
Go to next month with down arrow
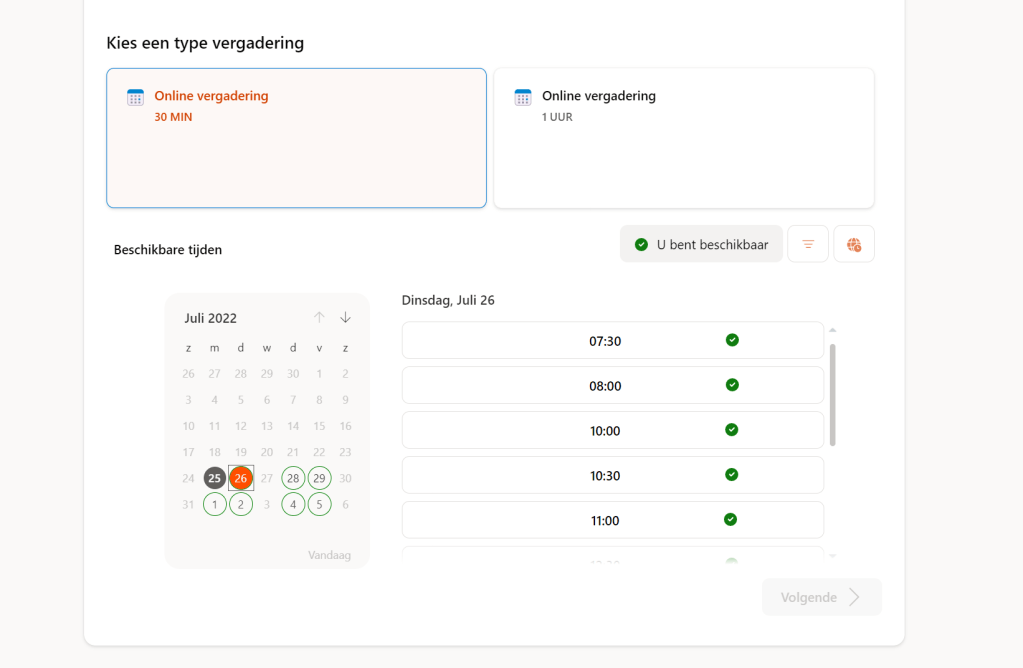(346, 318)
